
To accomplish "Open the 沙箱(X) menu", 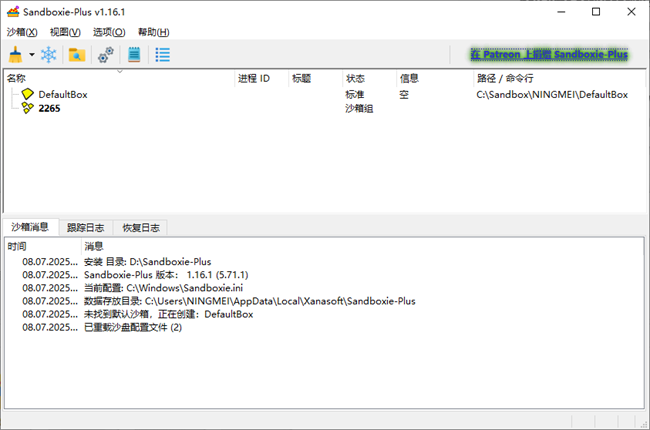I will coord(22,32).
